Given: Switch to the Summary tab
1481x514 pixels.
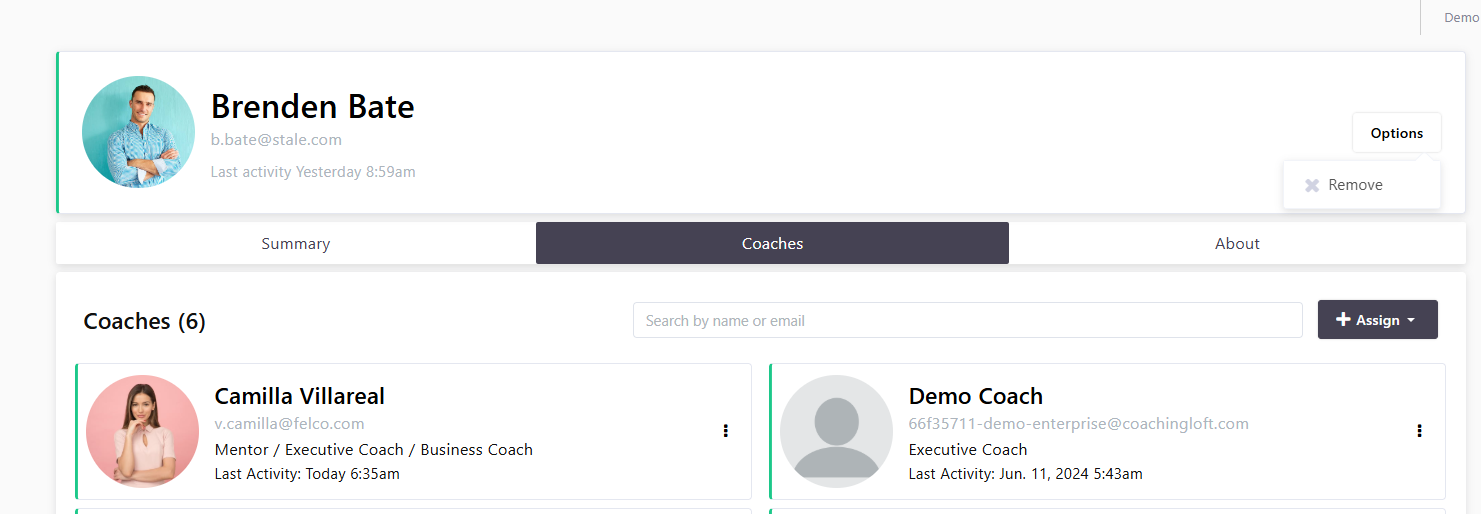Looking at the screenshot, I should tap(295, 244).
